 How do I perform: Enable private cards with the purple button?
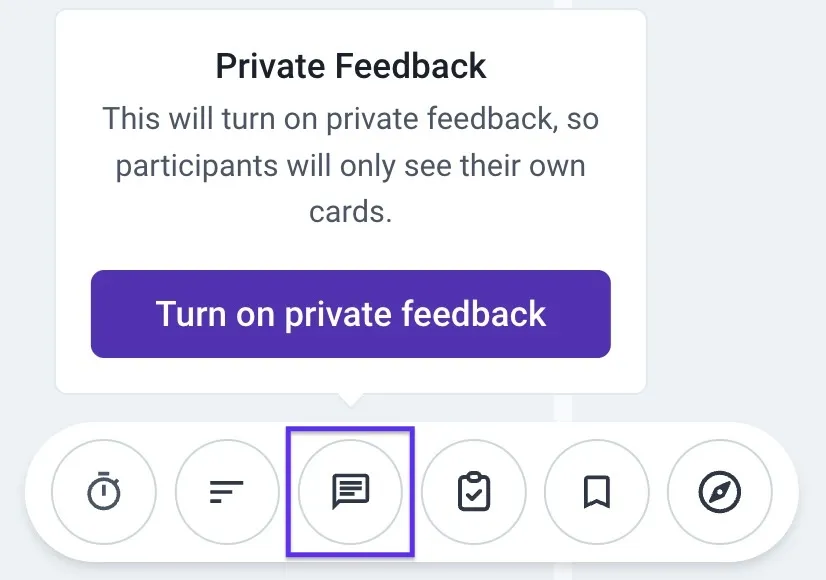[350, 313]
